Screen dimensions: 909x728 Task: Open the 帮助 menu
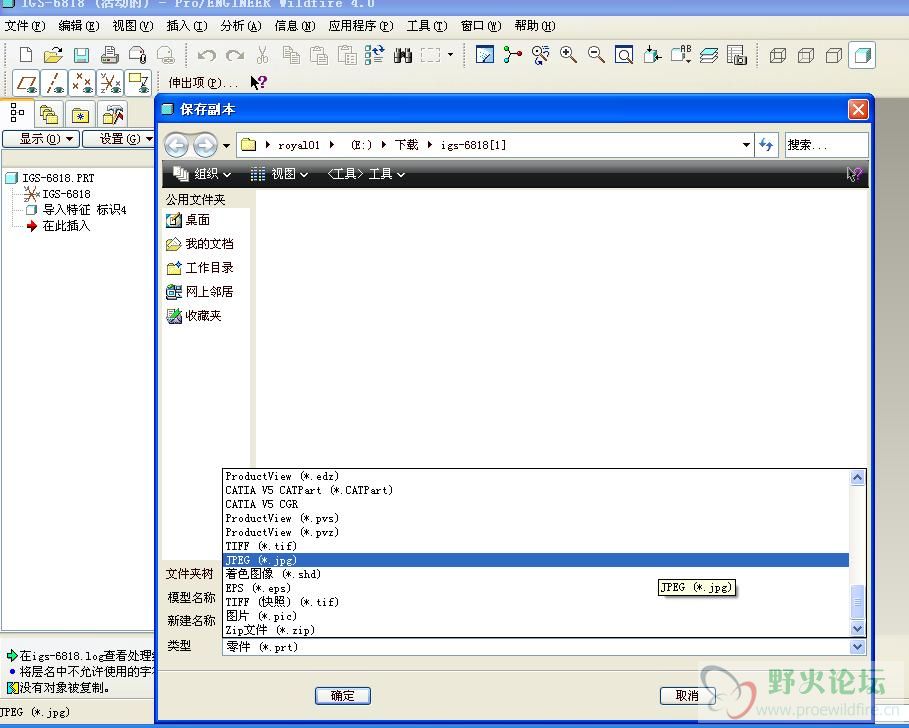[535, 26]
